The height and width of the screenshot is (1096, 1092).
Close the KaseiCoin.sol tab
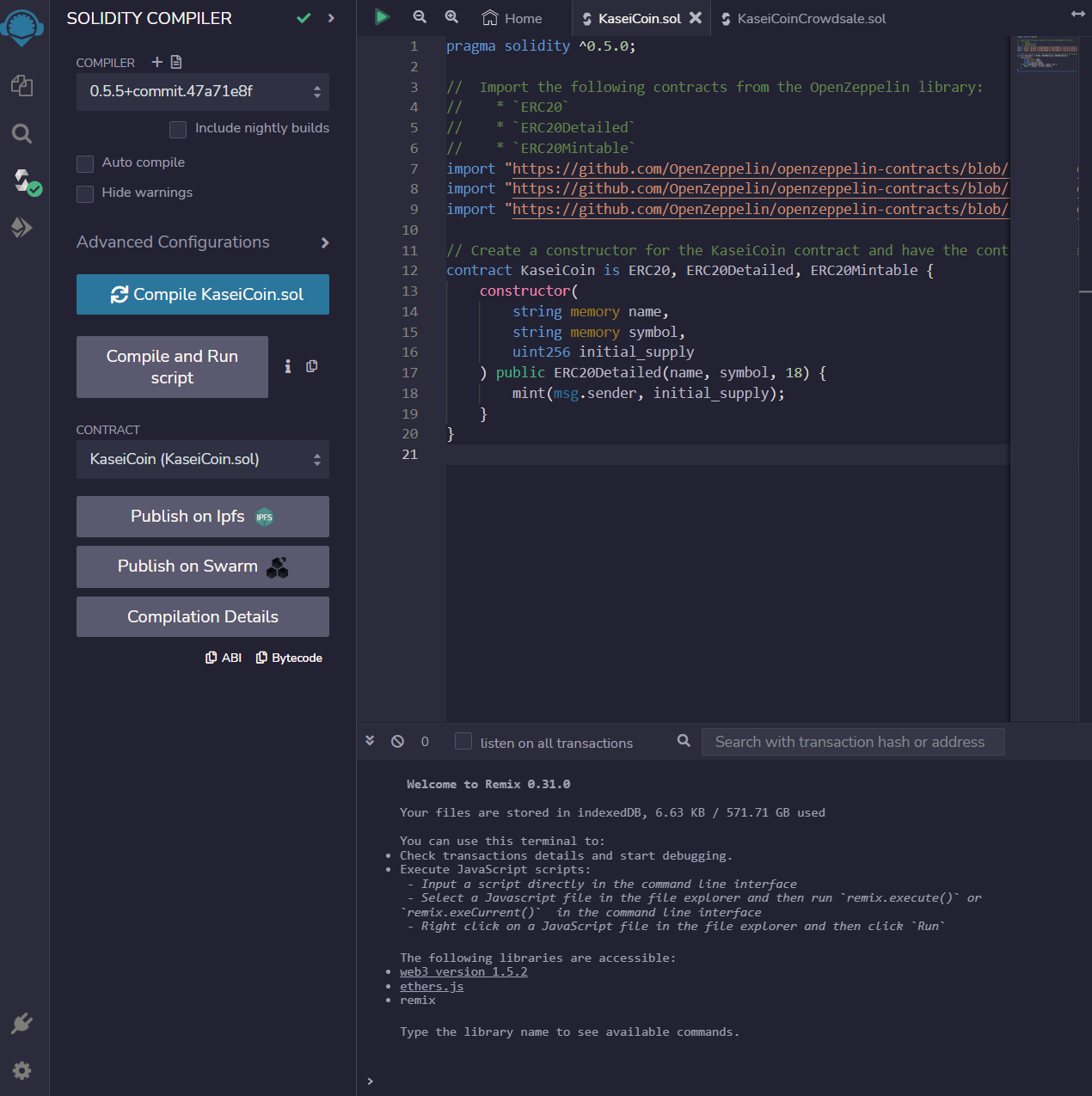(696, 17)
